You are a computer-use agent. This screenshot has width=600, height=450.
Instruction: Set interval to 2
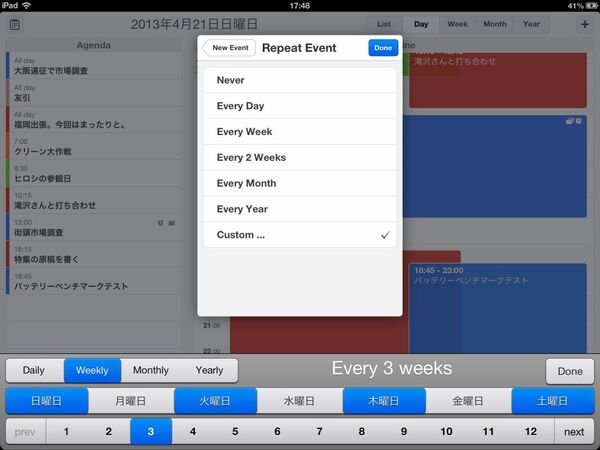[x=109, y=432]
